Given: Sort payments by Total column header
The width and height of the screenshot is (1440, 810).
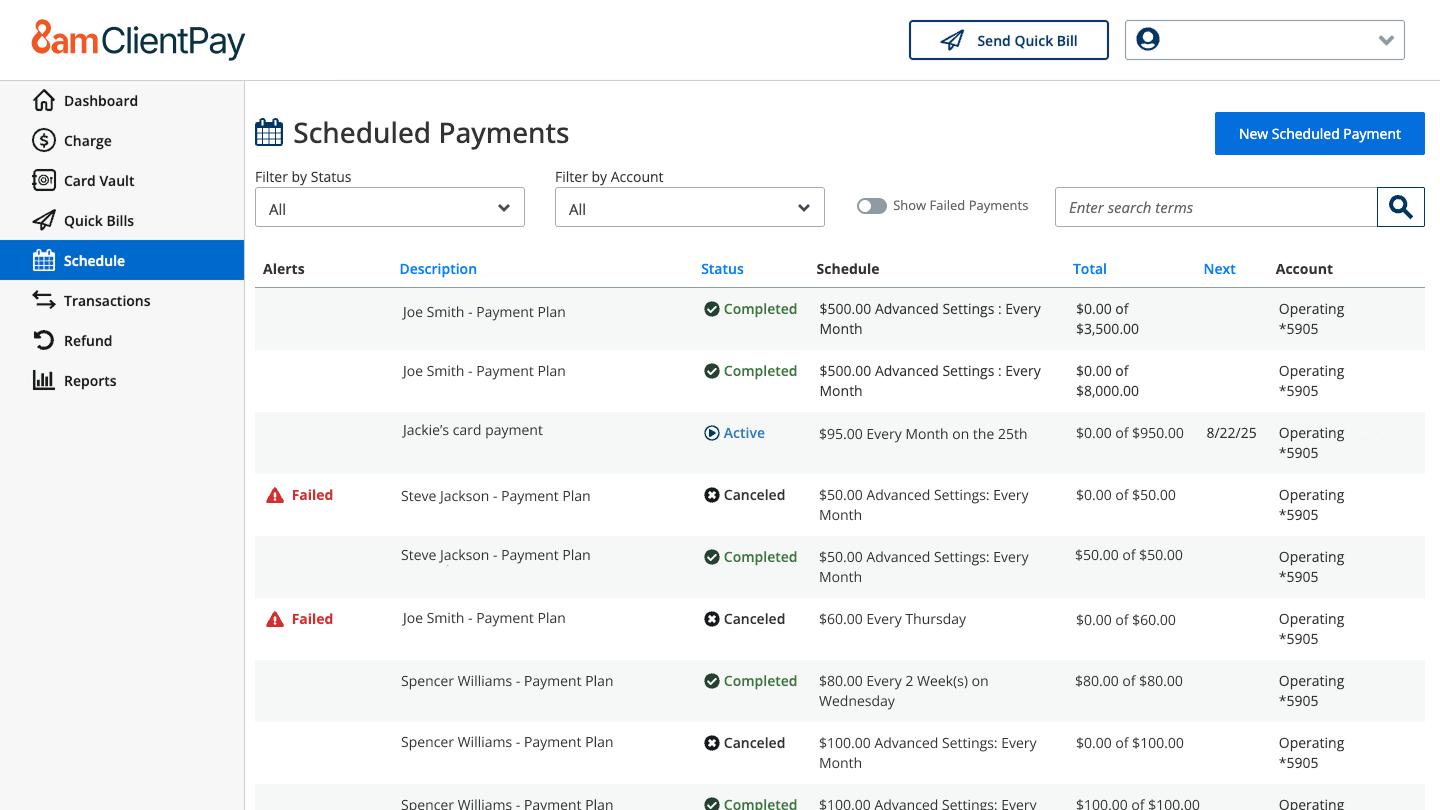Looking at the screenshot, I should pos(1089,269).
